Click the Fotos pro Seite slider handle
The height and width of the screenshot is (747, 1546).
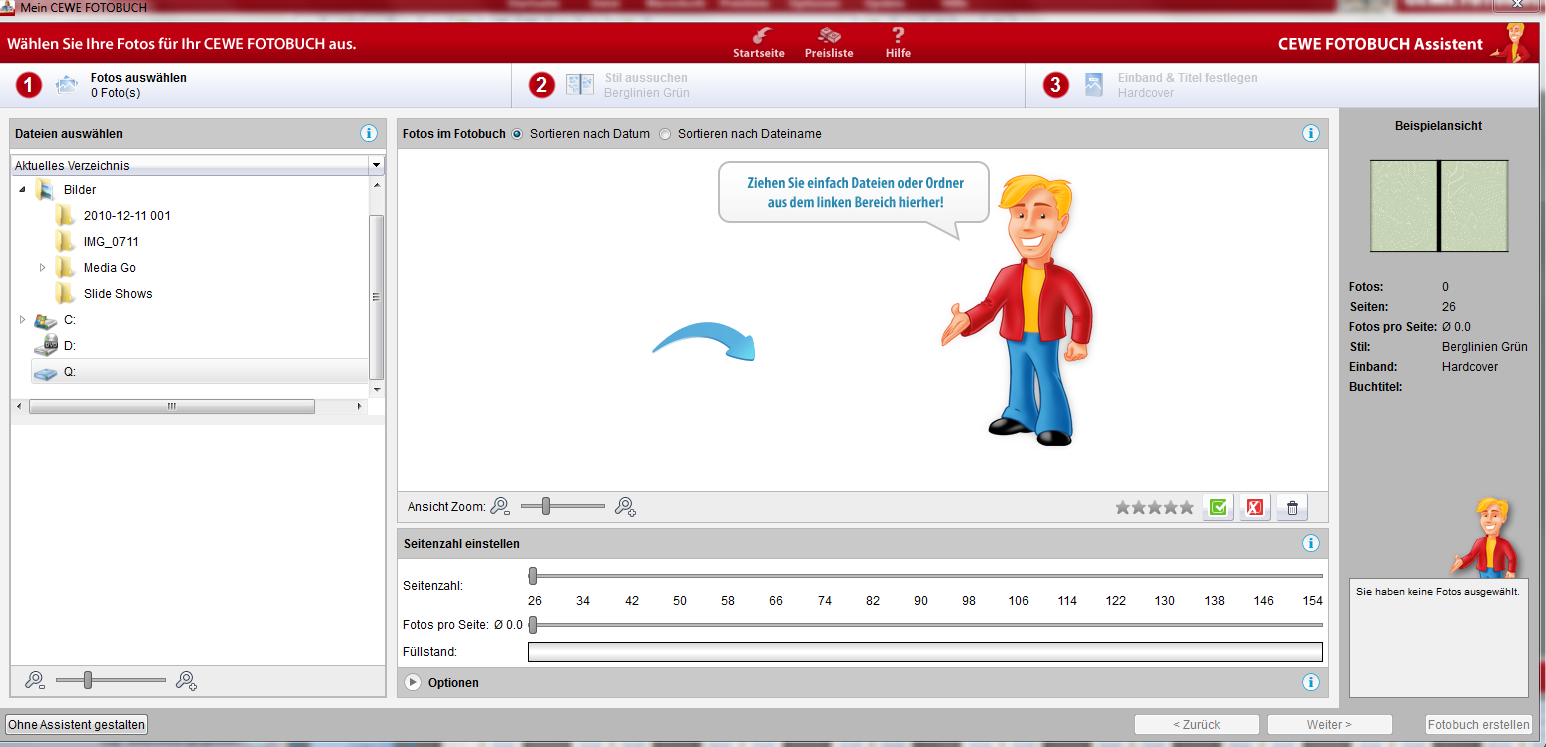click(x=533, y=625)
